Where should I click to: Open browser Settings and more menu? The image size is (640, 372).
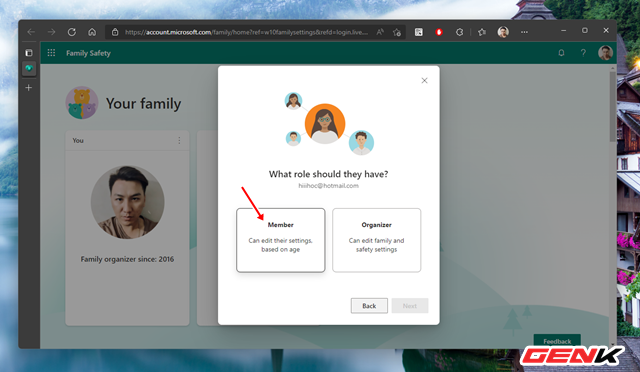(524, 32)
